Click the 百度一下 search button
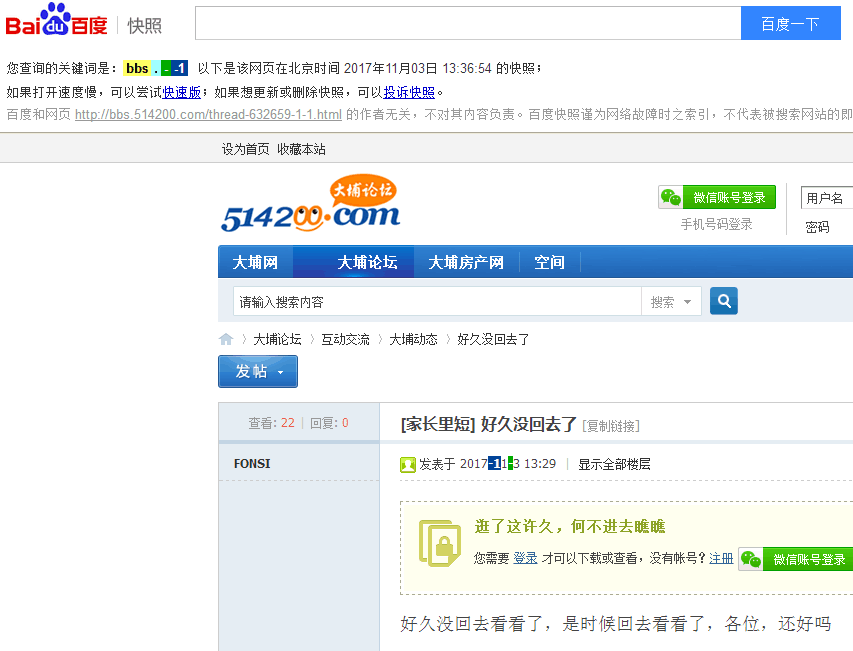 click(x=790, y=23)
